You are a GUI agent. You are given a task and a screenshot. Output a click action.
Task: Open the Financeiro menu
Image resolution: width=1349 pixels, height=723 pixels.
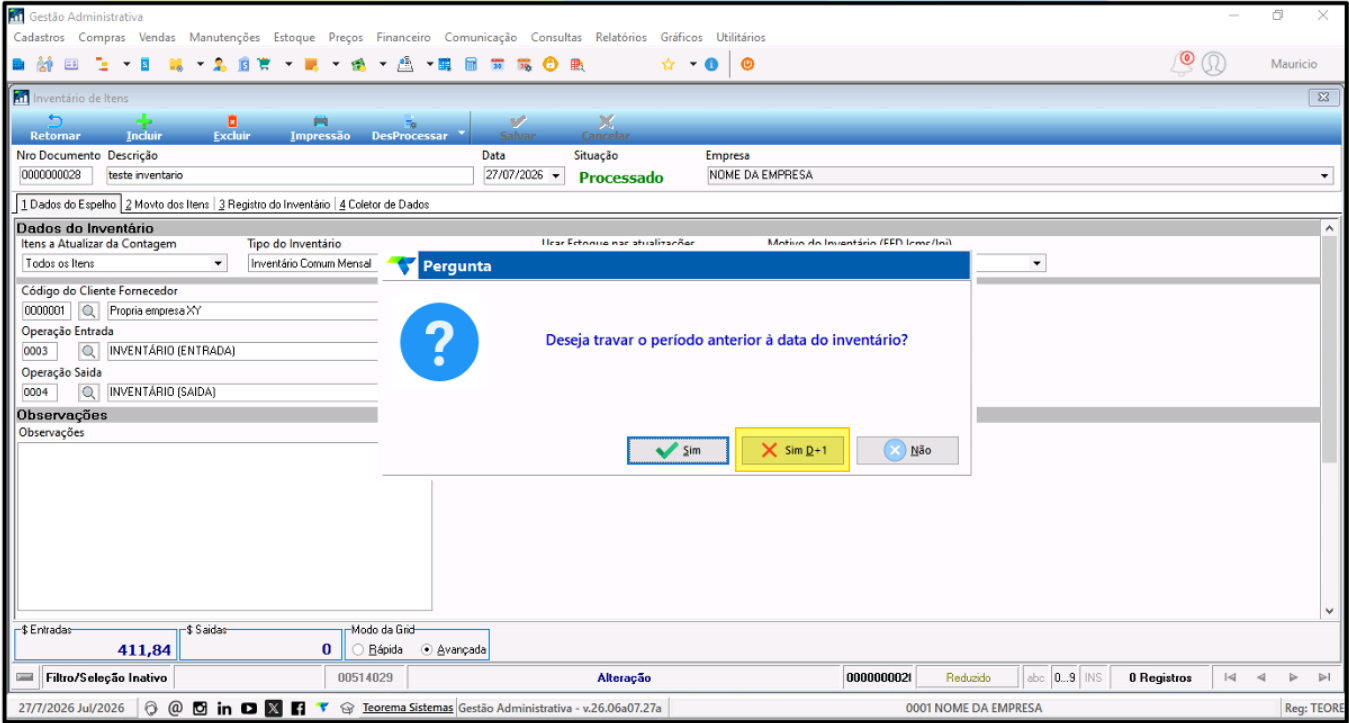point(404,37)
